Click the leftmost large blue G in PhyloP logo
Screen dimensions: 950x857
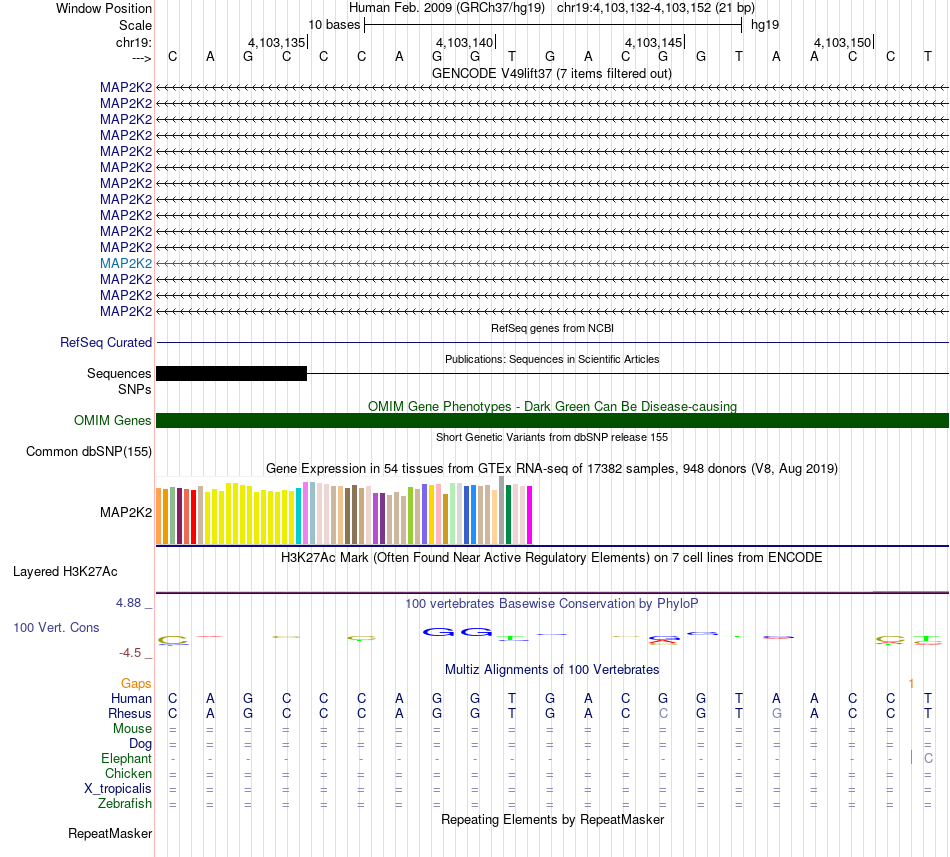pos(438,632)
